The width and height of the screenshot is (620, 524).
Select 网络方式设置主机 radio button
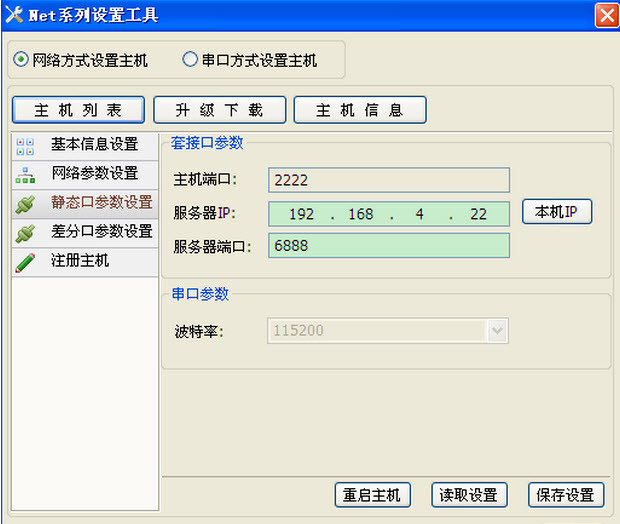(21, 60)
